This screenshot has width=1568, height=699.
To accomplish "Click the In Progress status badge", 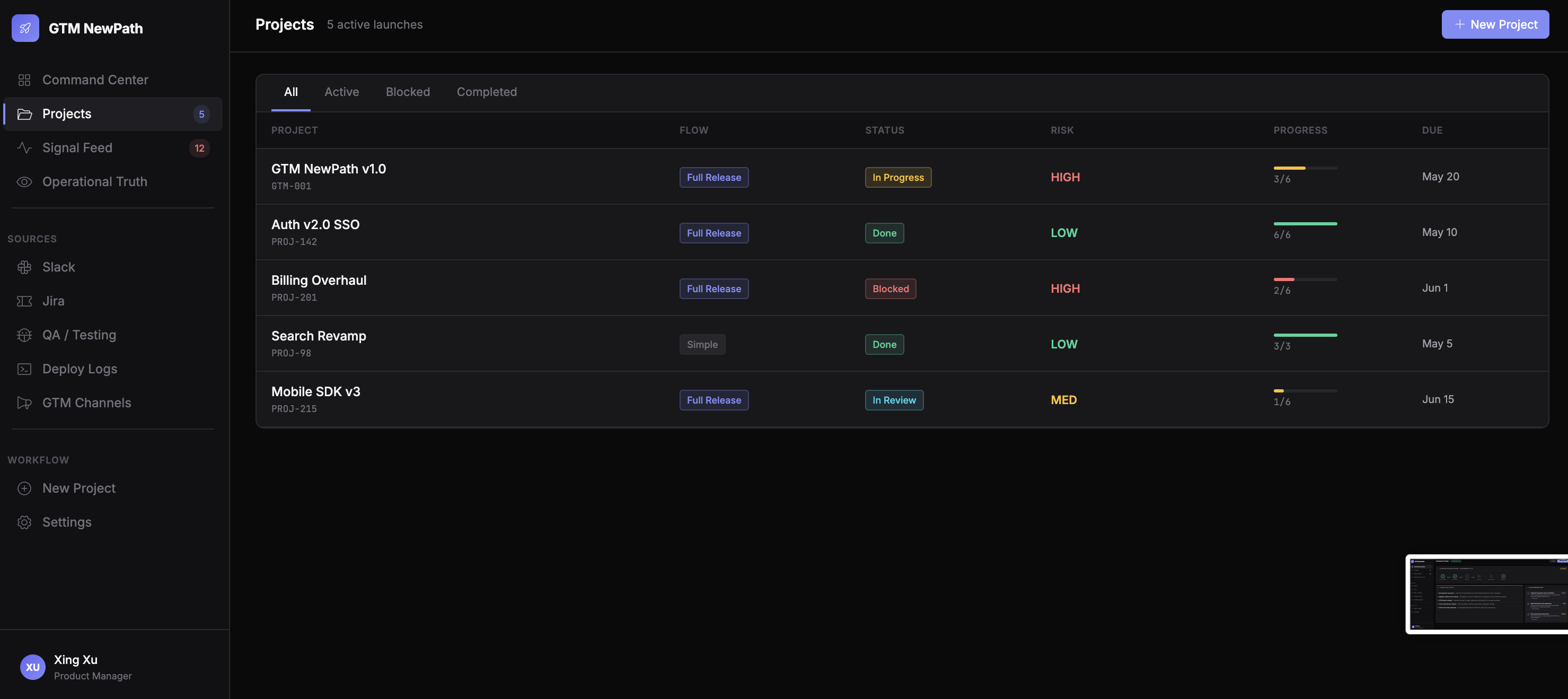I will (x=898, y=178).
